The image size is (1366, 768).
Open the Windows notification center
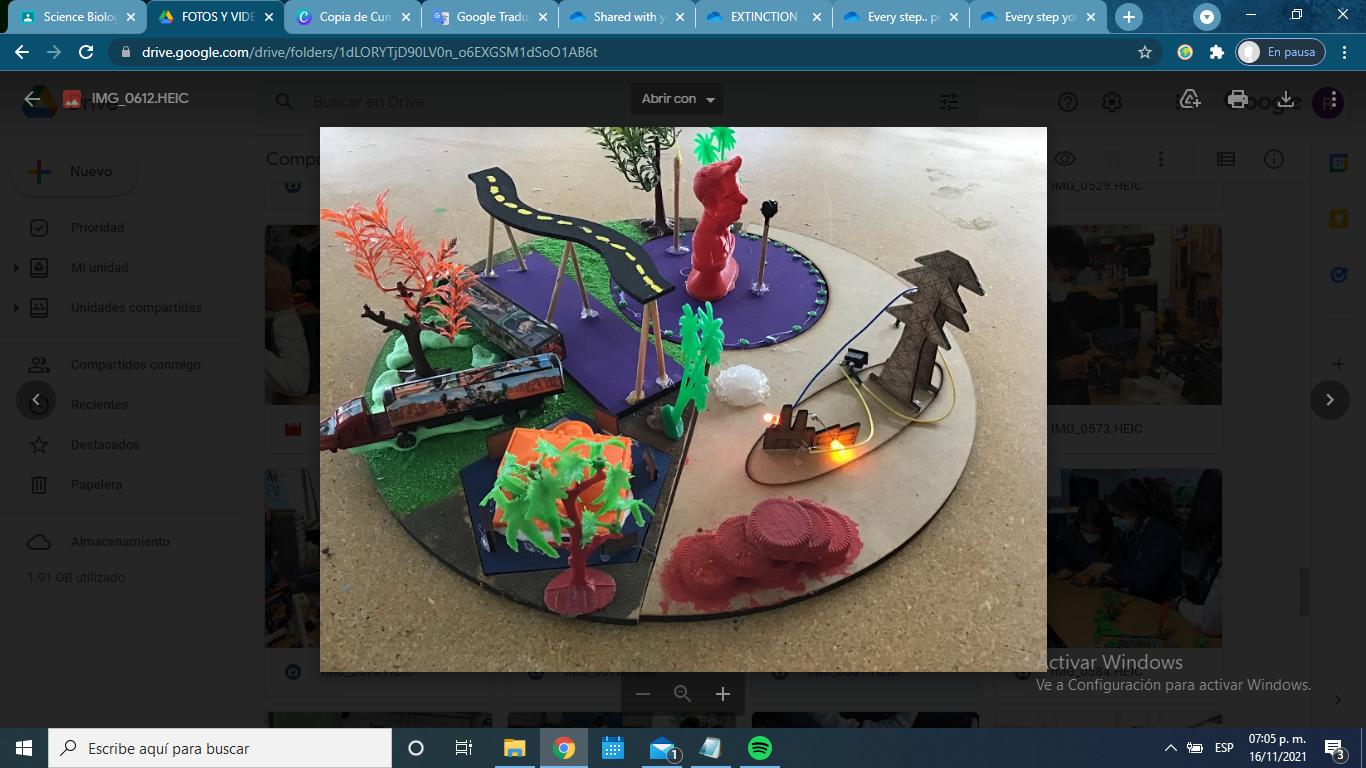point(1333,748)
